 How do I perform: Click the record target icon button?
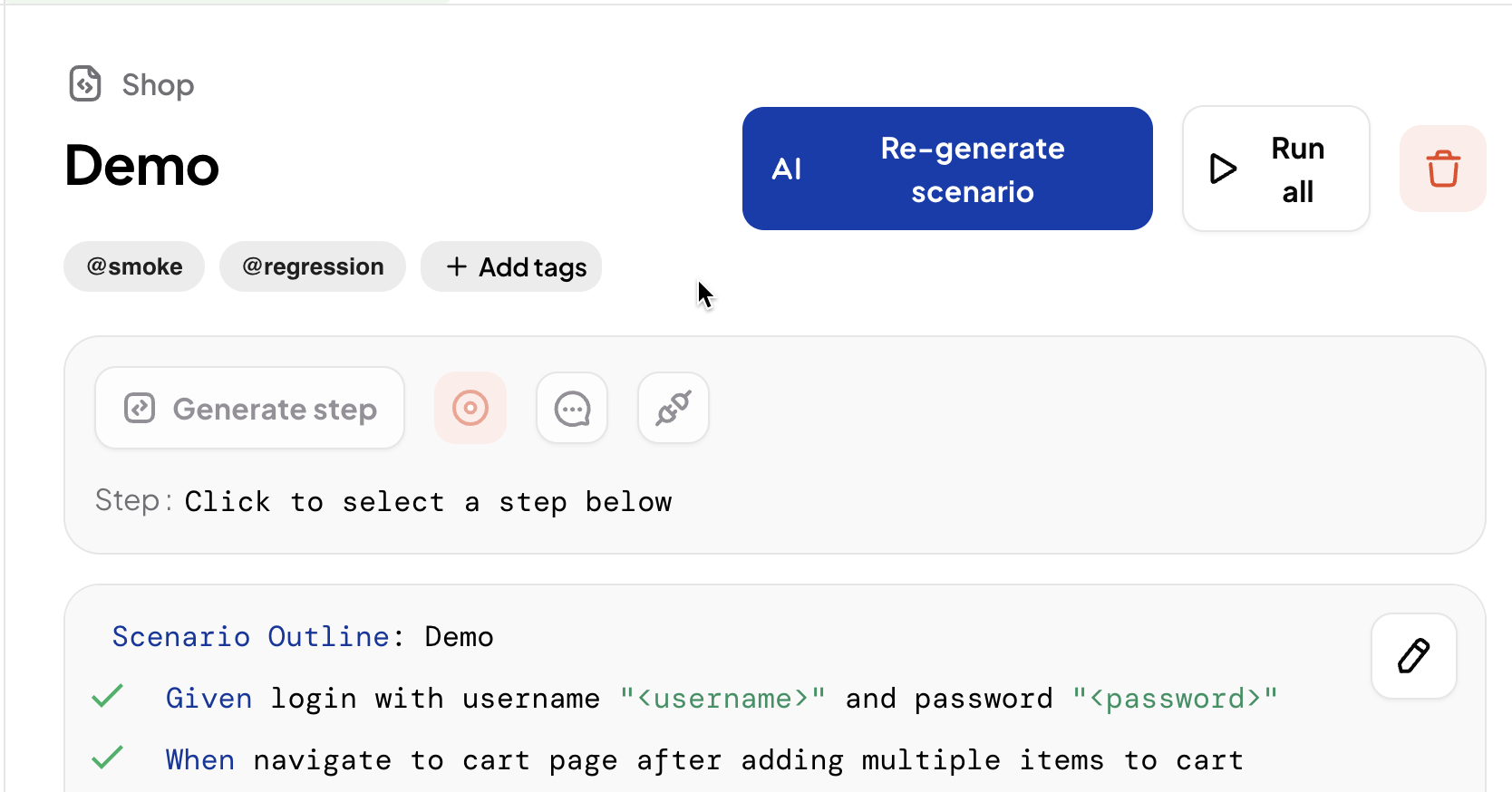click(x=470, y=408)
